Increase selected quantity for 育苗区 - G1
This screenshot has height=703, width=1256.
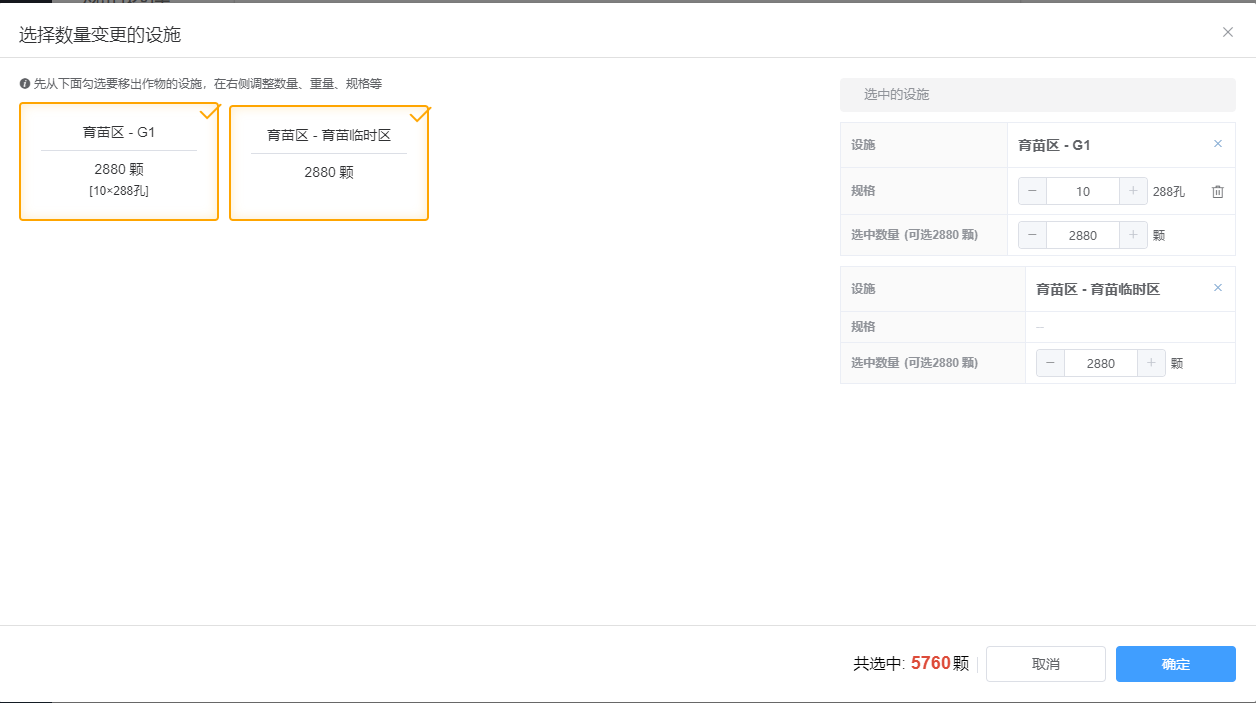point(1133,235)
